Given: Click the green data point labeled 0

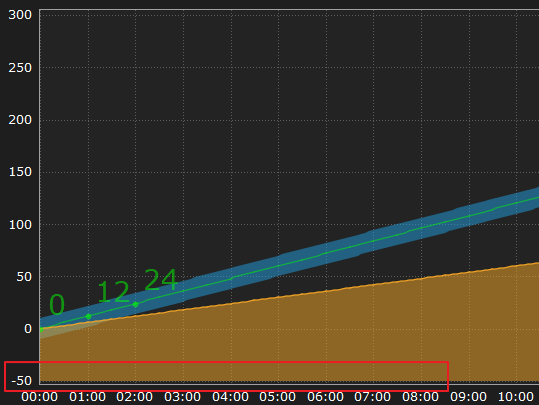Looking at the screenshot, I should pos(41,330).
